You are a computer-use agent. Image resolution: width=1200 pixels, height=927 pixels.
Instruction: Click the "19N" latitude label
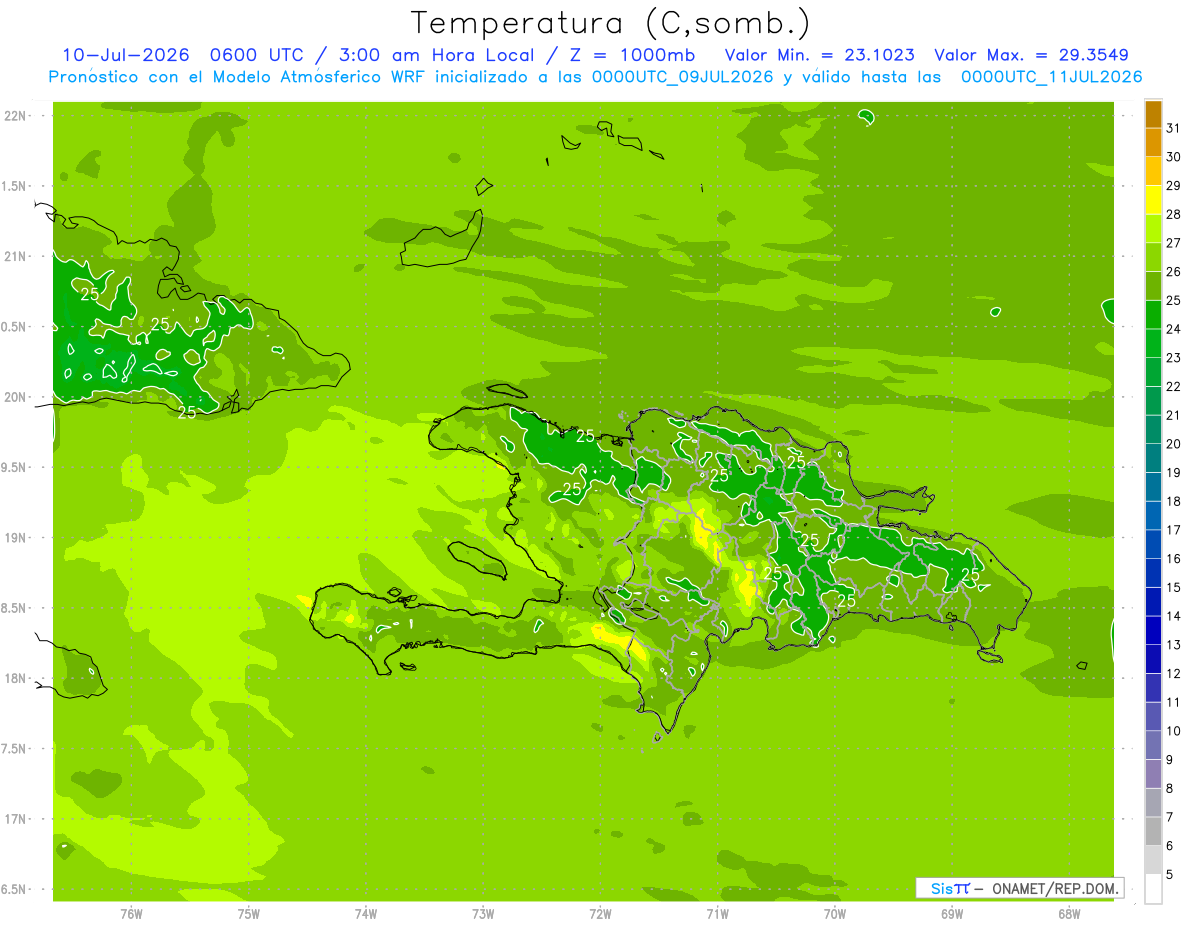[17, 538]
